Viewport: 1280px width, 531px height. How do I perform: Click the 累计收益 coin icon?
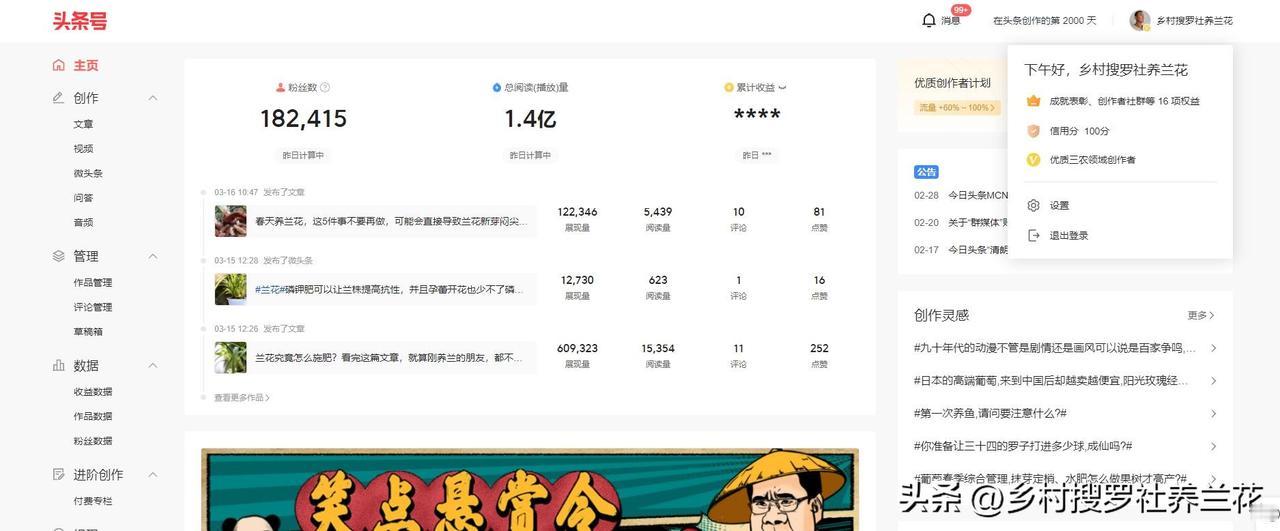(729, 87)
